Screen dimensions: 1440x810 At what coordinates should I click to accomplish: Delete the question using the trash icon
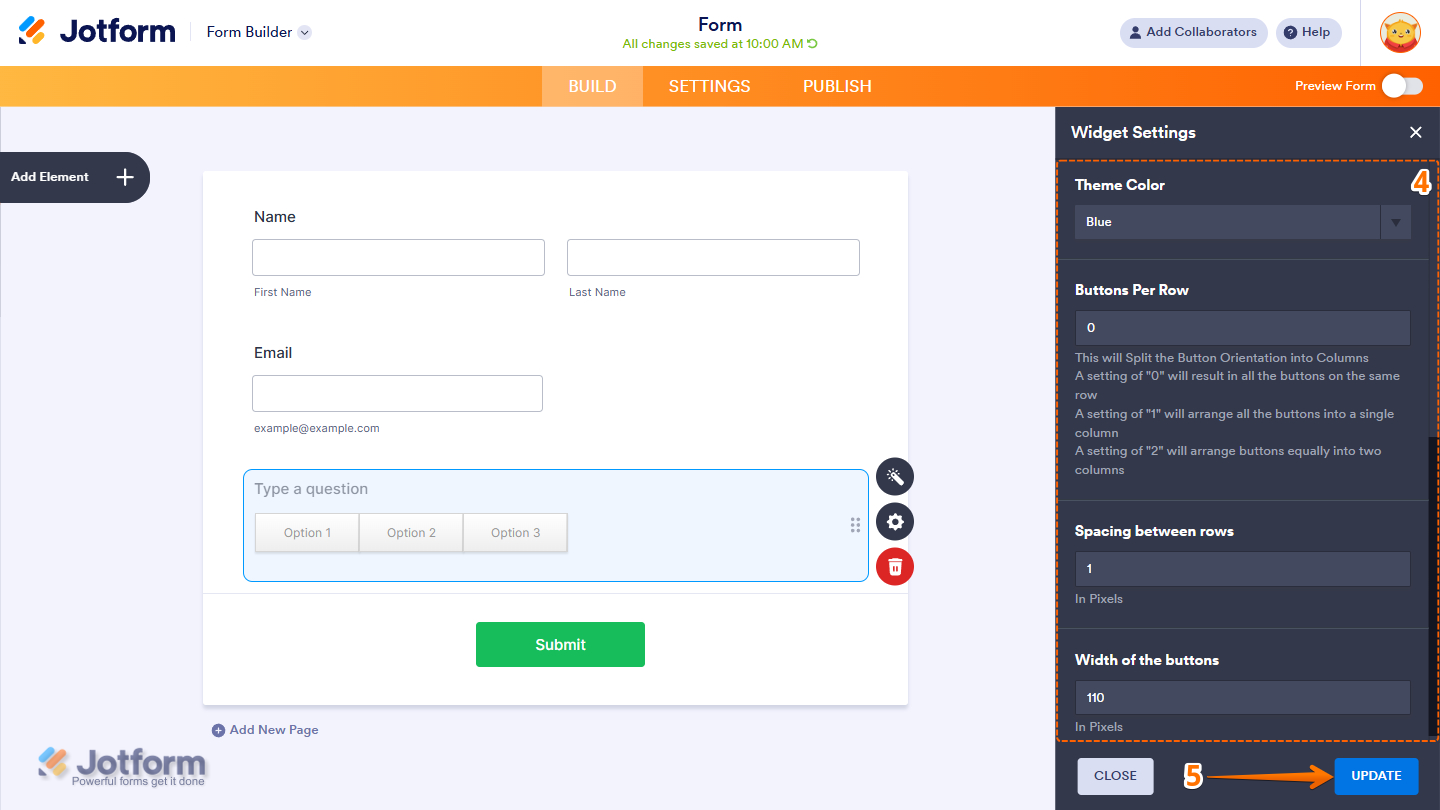894,566
